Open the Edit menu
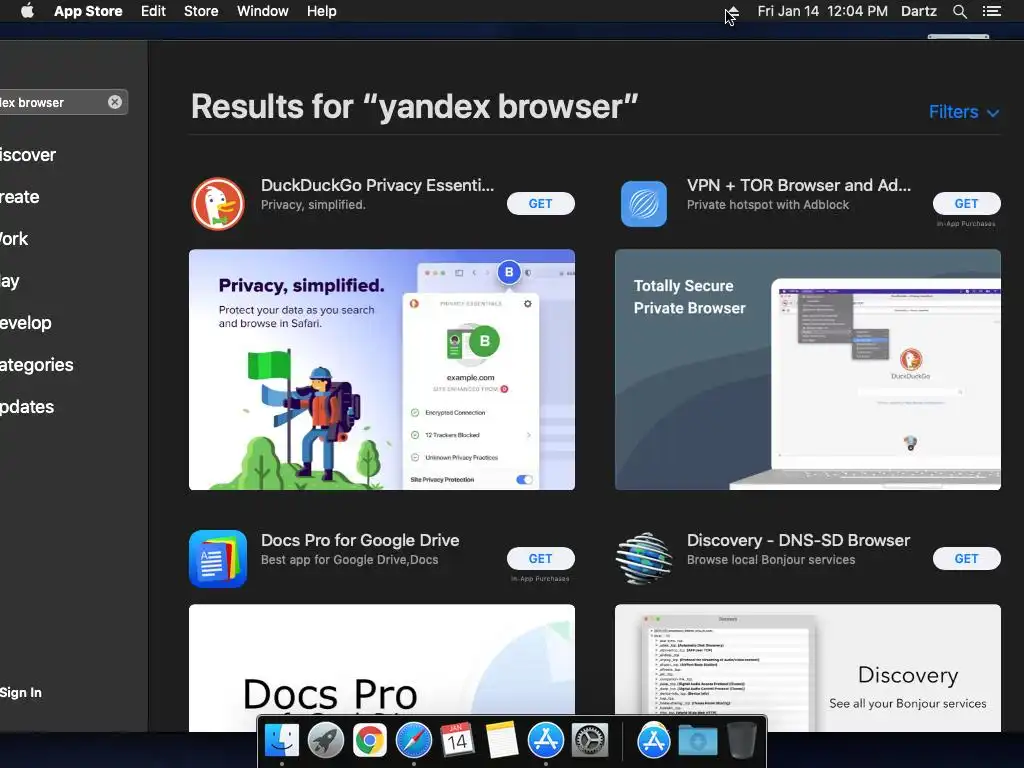This screenshot has height=768, width=1024. pos(153,11)
